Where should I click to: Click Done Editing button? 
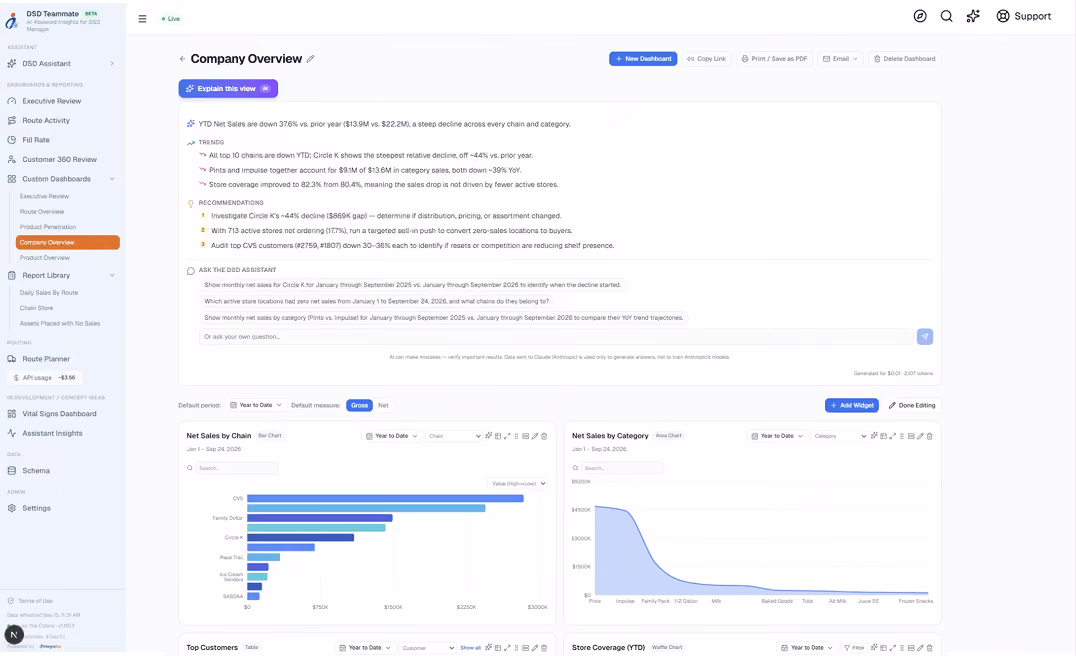(912, 406)
